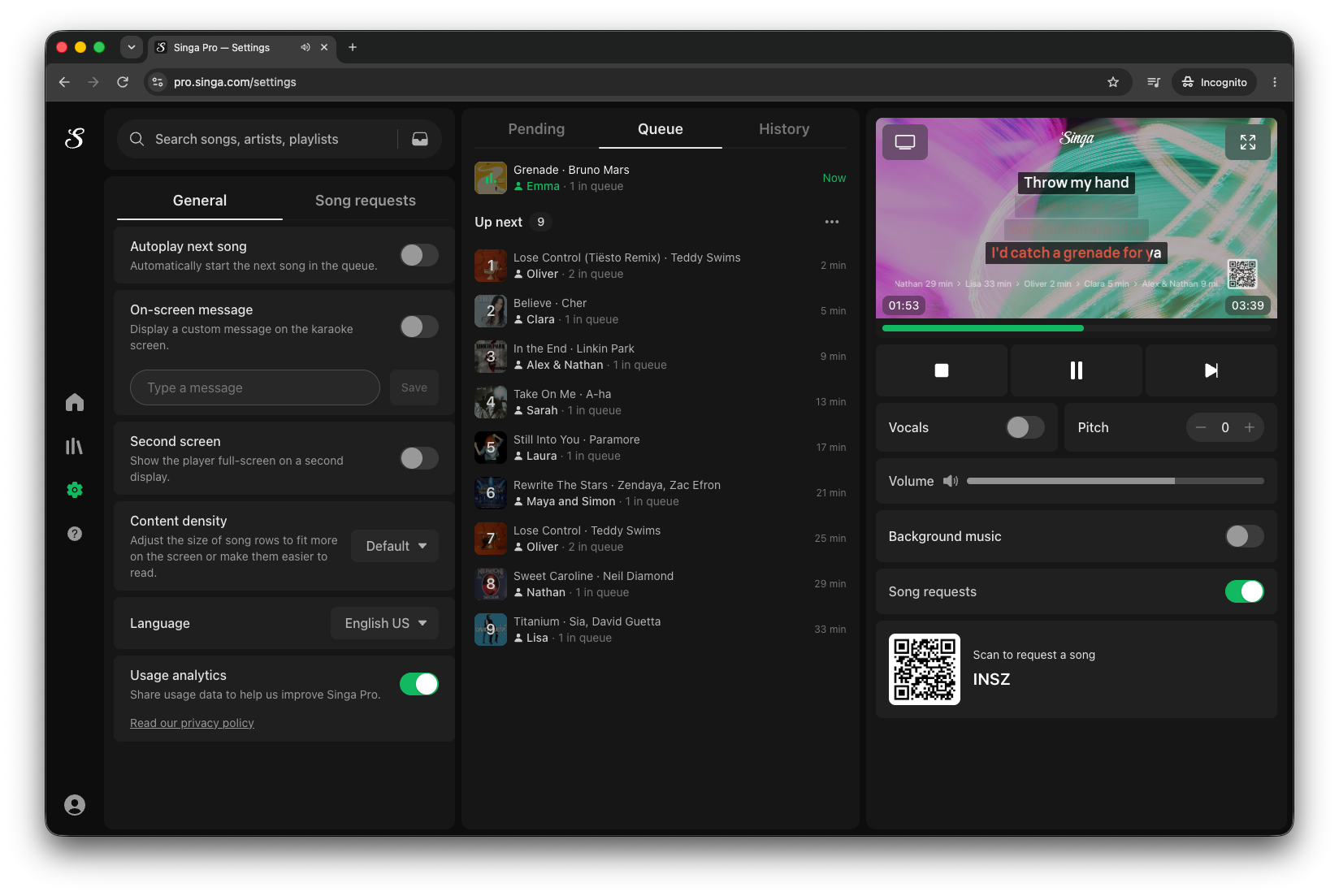Open the Help question mark icon
1339x896 pixels.
[75, 534]
